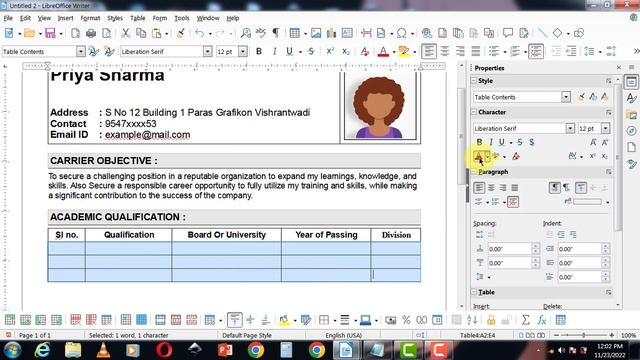Toggle Italic in the formatting toolbar
This screenshot has height=360, width=640.
point(274,51)
